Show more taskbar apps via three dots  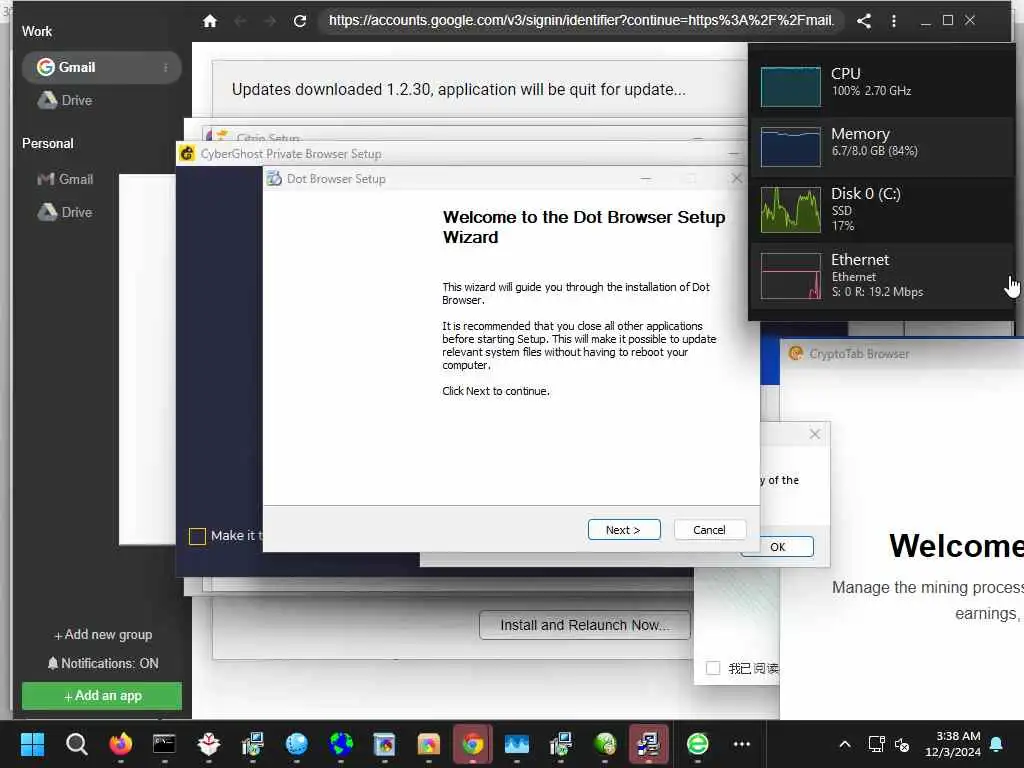click(x=742, y=744)
